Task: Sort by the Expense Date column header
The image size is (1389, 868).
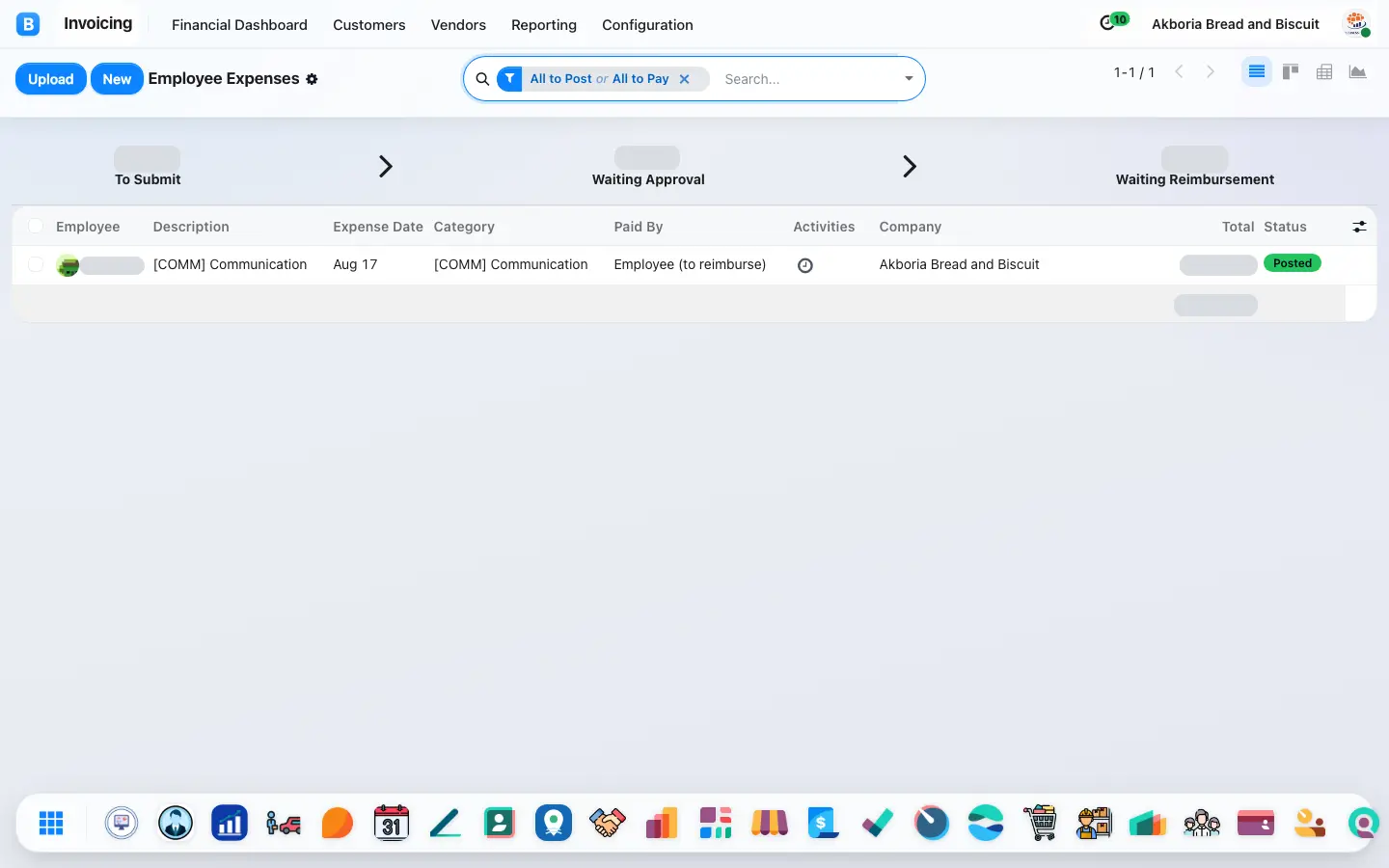Action: 378,227
